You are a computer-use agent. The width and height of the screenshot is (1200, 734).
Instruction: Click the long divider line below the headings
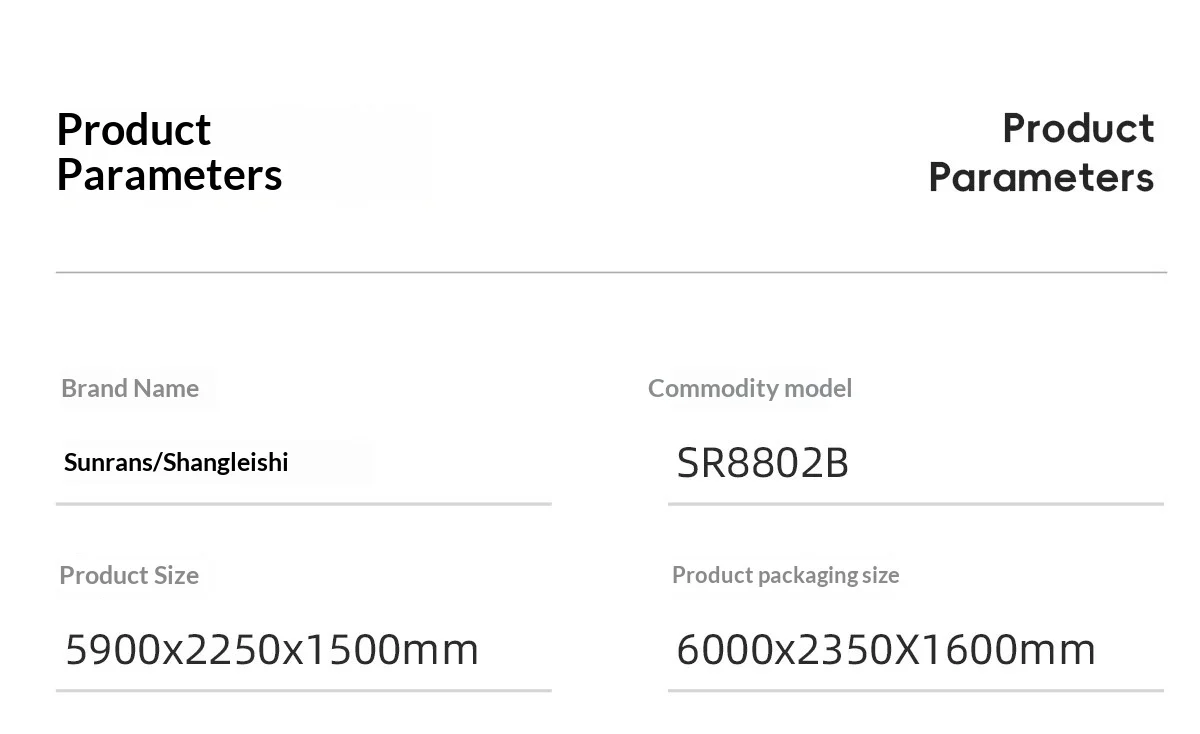(x=611, y=271)
